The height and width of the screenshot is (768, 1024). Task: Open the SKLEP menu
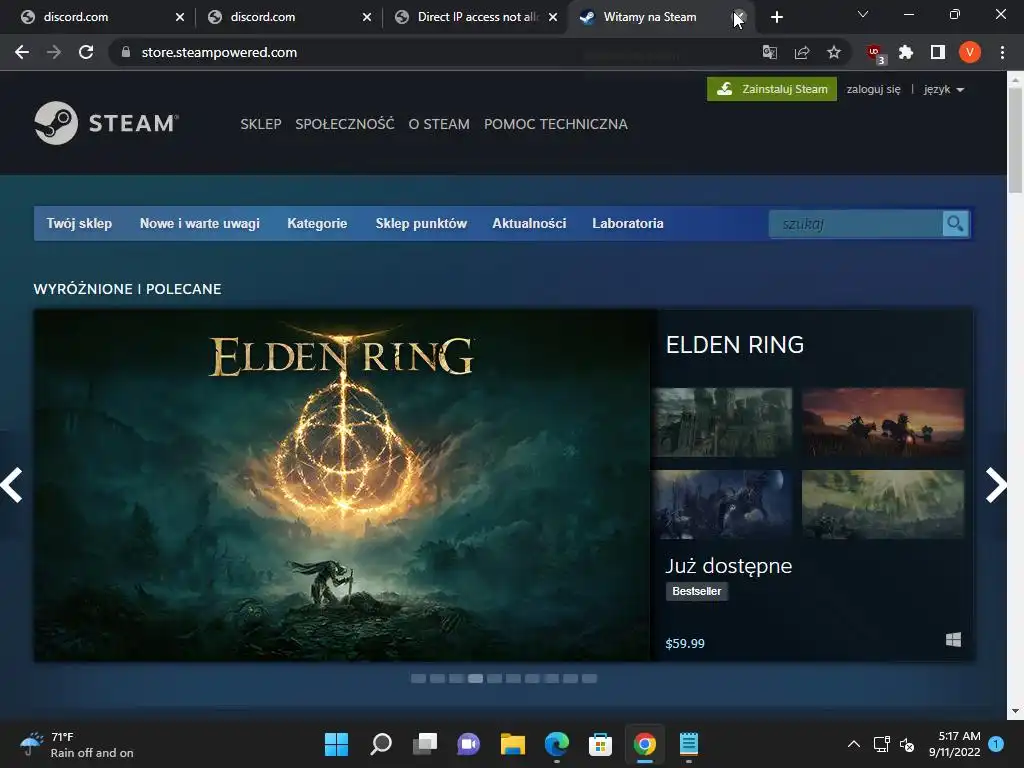[x=261, y=124]
